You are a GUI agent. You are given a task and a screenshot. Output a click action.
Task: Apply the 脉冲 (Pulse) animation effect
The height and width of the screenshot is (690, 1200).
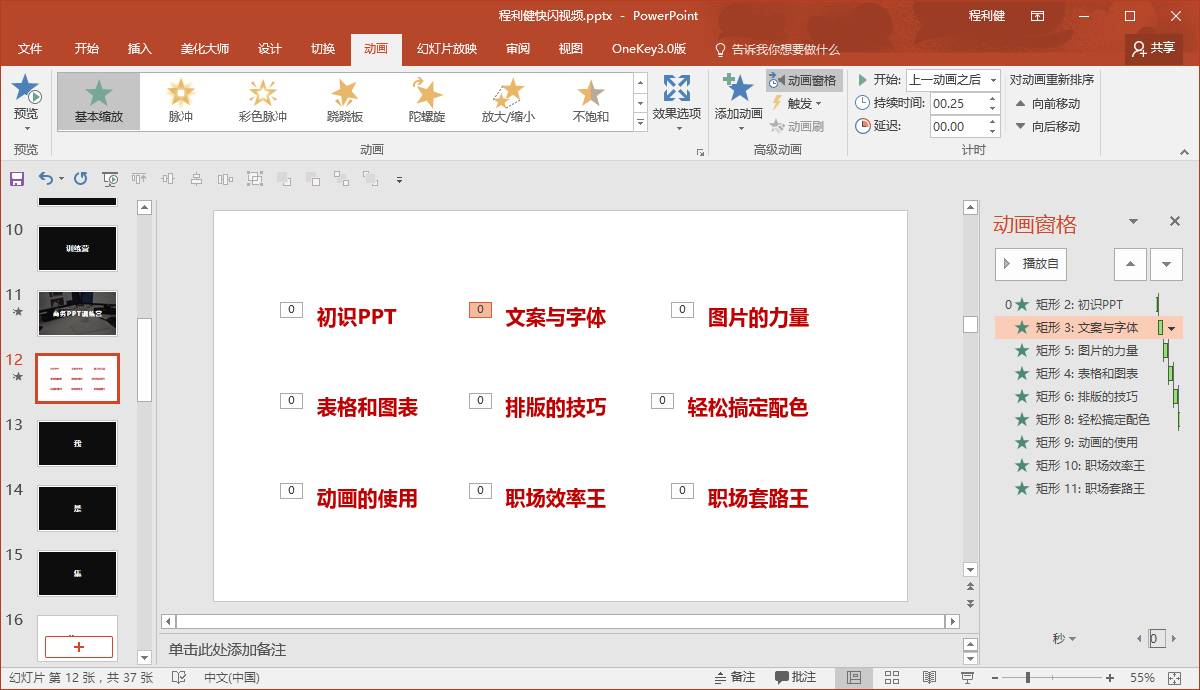point(180,101)
